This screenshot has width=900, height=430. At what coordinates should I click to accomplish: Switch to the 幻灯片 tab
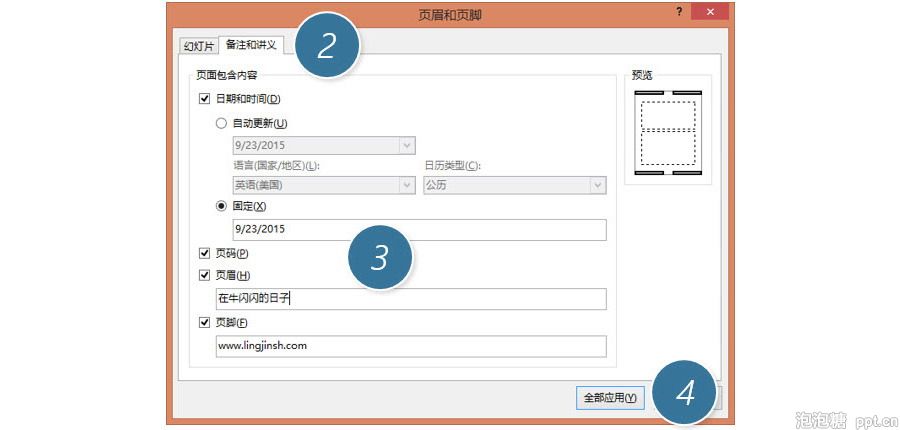click(199, 47)
